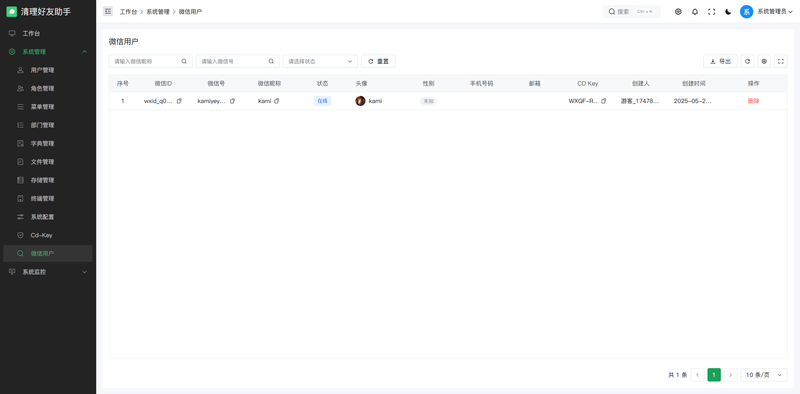This screenshot has height=394, width=800.
Task: Click the 未知 gender tag
Action: tap(429, 101)
